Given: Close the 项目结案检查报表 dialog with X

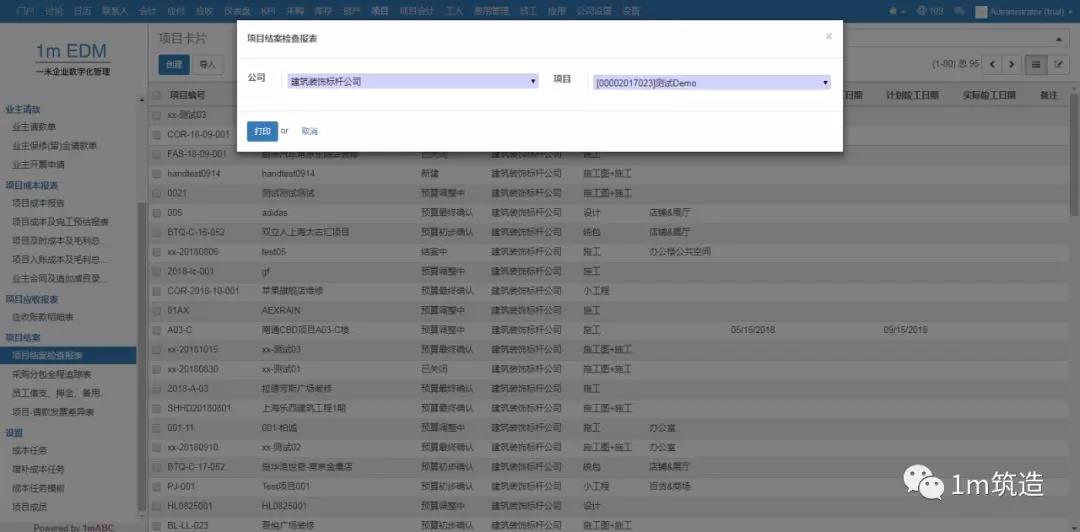Looking at the screenshot, I should click(x=828, y=37).
